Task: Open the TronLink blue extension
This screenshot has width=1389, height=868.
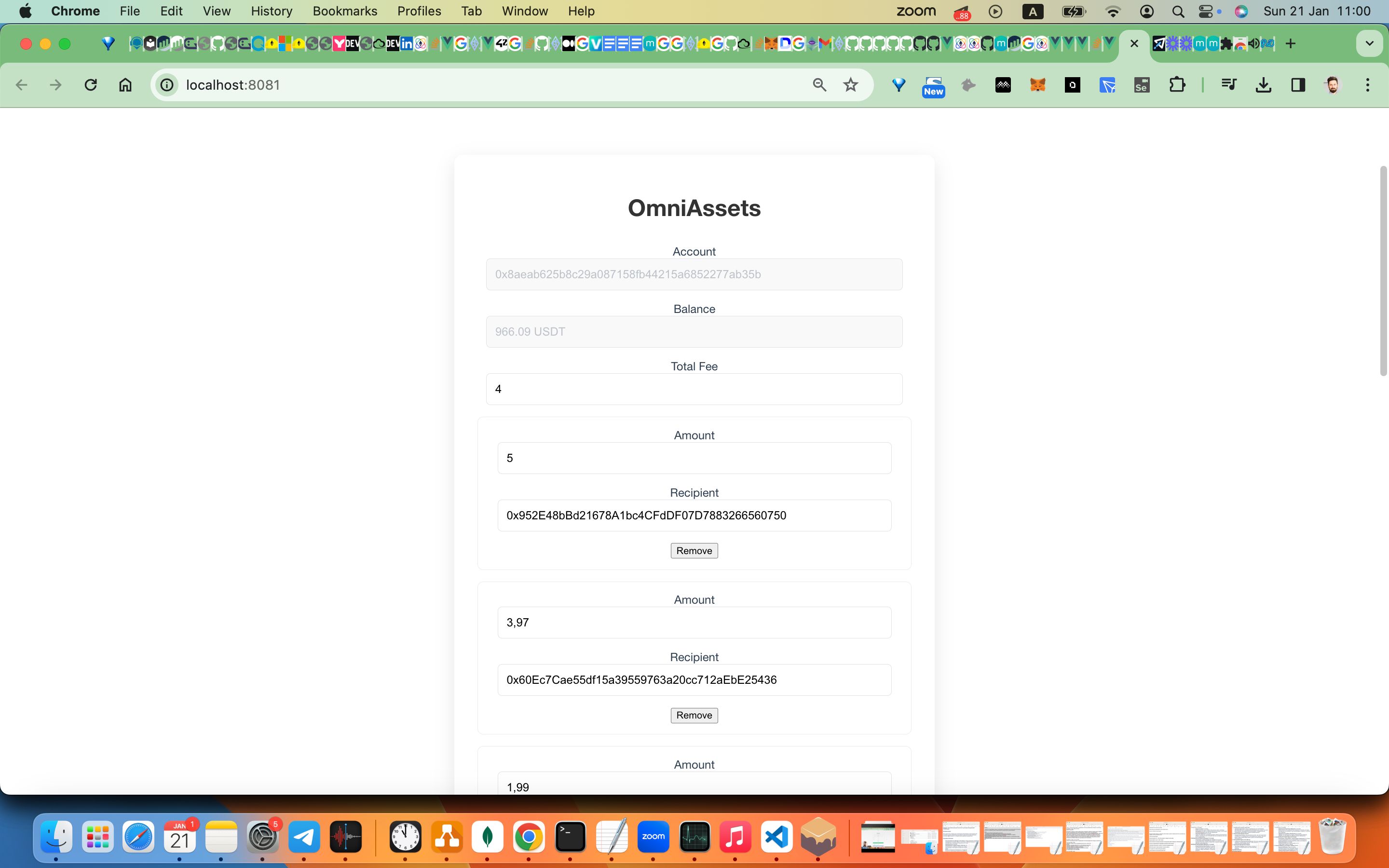Action: [1107, 85]
